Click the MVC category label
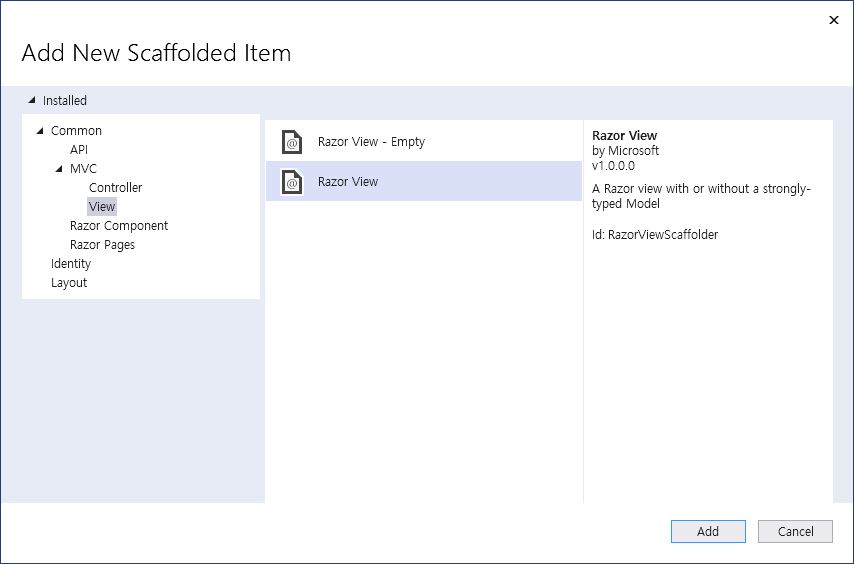This screenshot has width=854, height=564. [x=83, y=168]
